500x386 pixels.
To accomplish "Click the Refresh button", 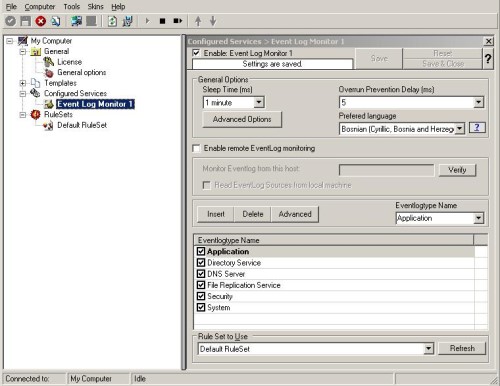I will (462, 349).
